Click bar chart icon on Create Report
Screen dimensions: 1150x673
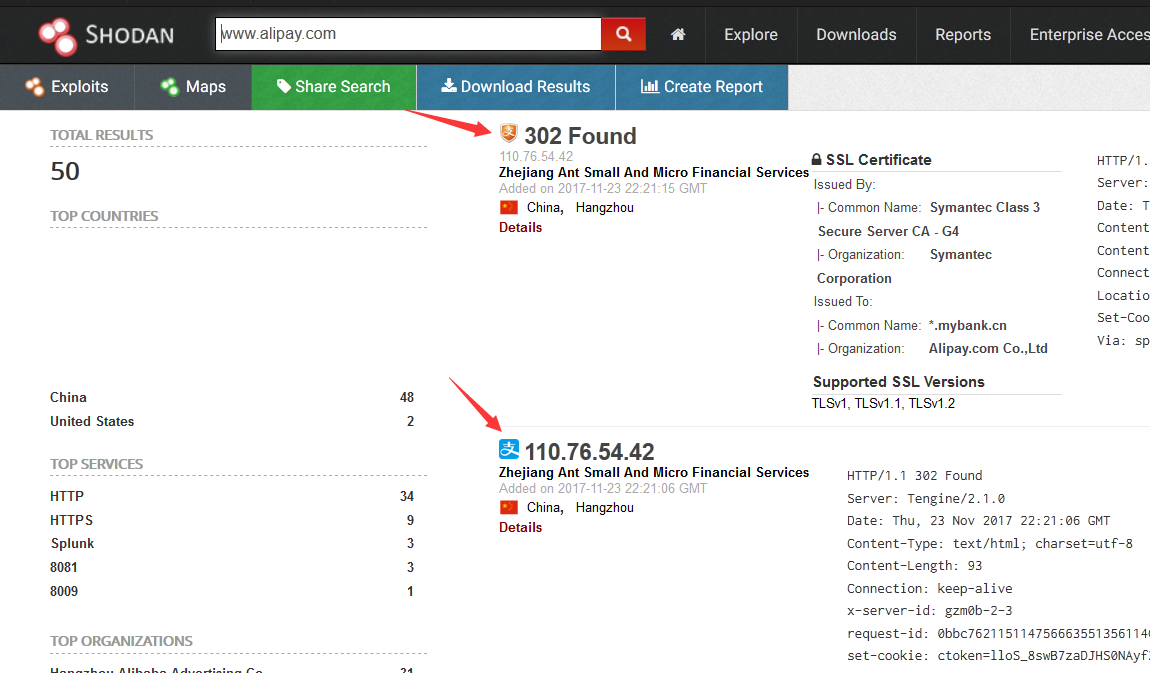click(x=649, y=86)
